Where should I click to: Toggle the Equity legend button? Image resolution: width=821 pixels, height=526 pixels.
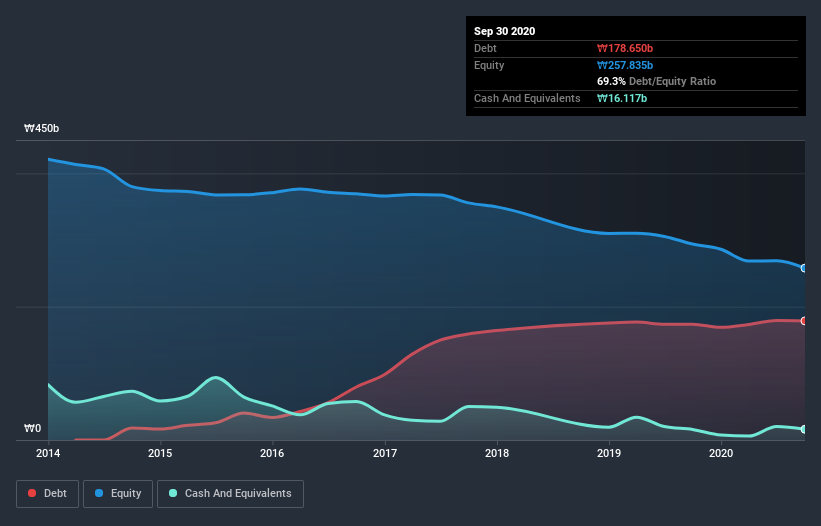[118, 494]
